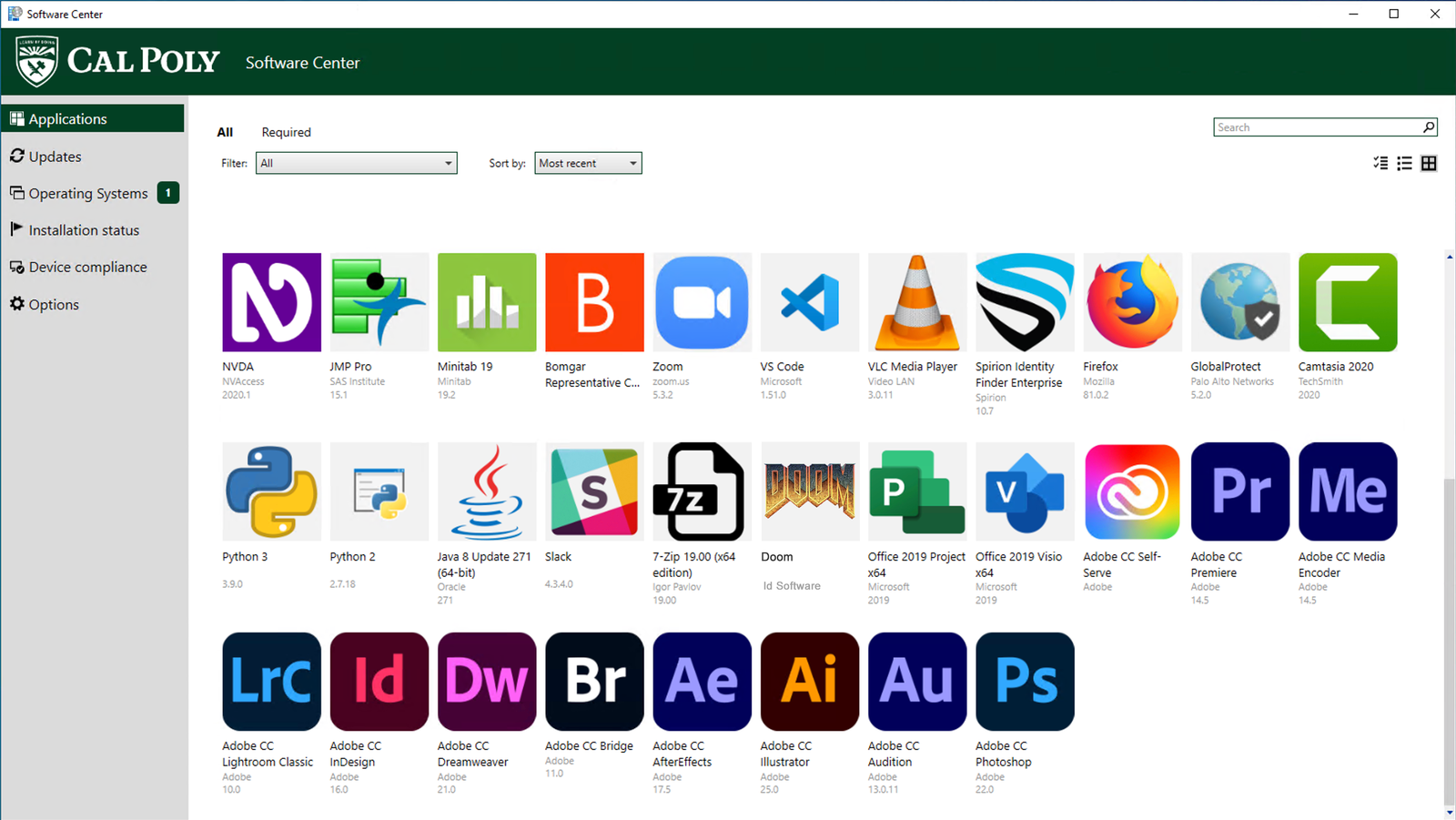Click the scrollbar down arrow

(x=1450, y=813)
